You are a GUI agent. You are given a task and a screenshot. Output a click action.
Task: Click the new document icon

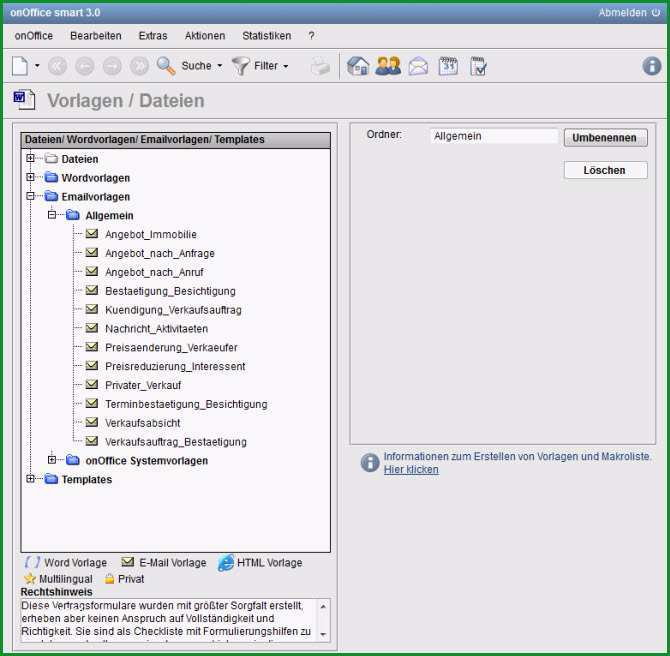tap(20, 66)
